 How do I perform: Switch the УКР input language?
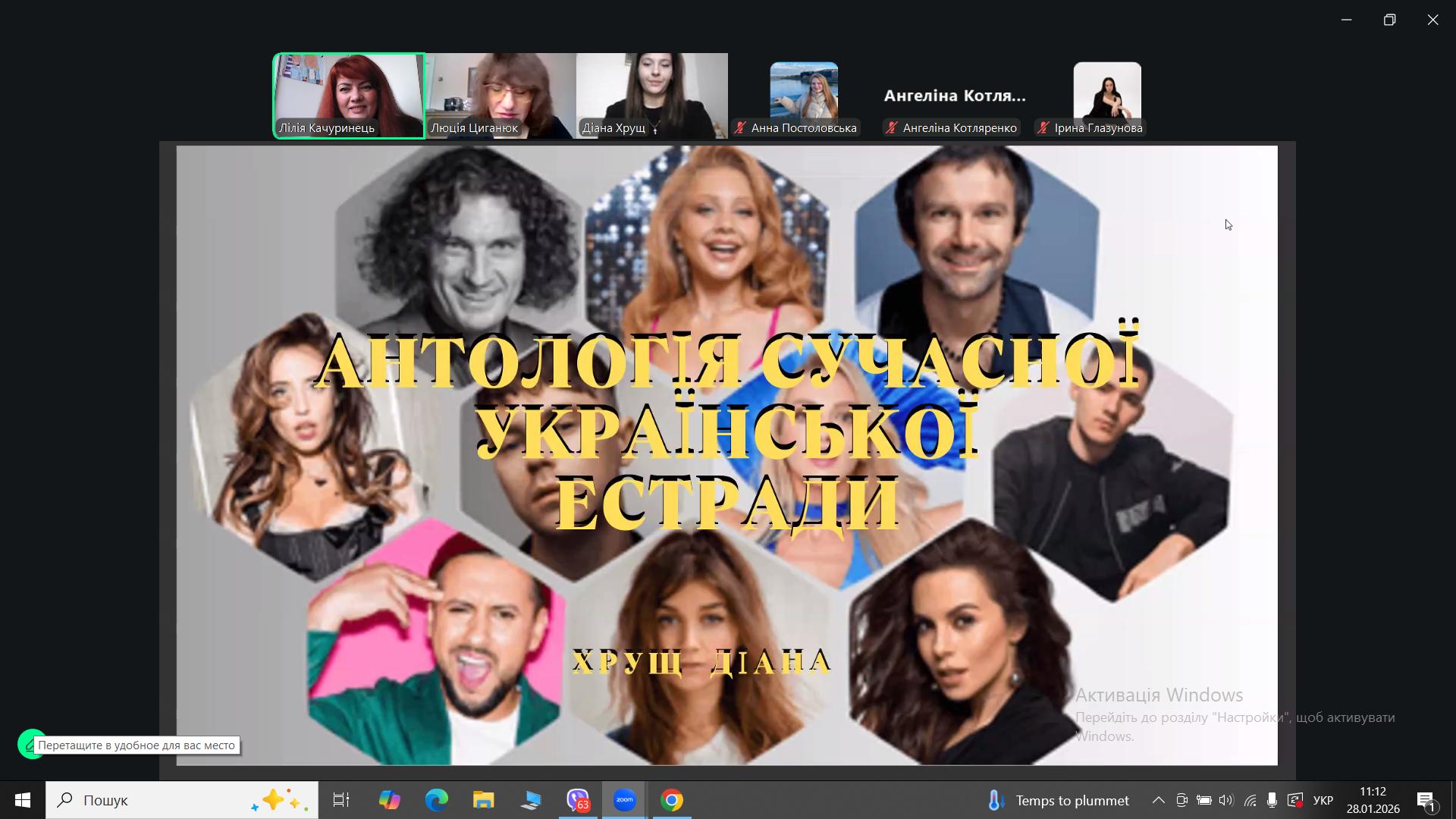pos(1323,800)
